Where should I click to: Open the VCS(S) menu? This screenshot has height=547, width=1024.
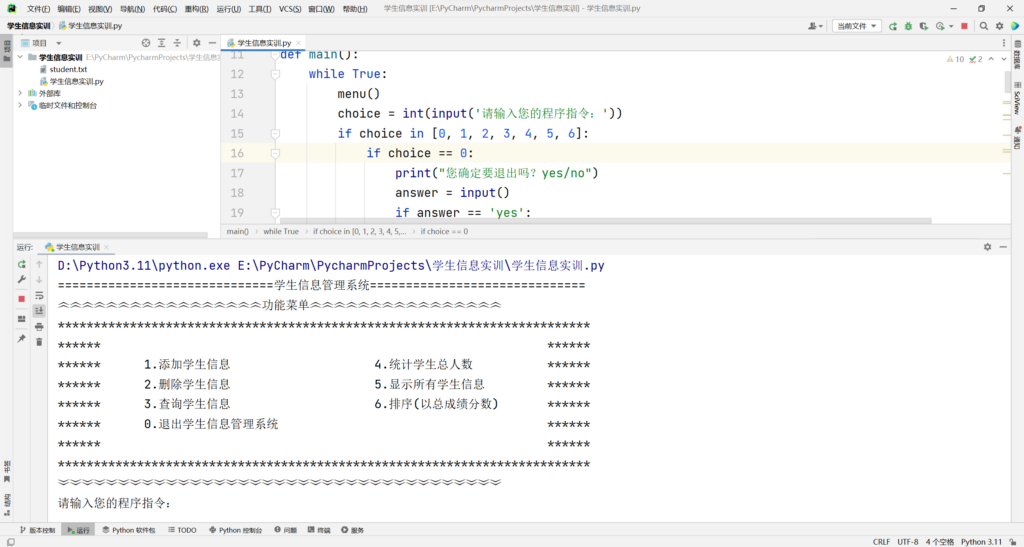(290, 9)
